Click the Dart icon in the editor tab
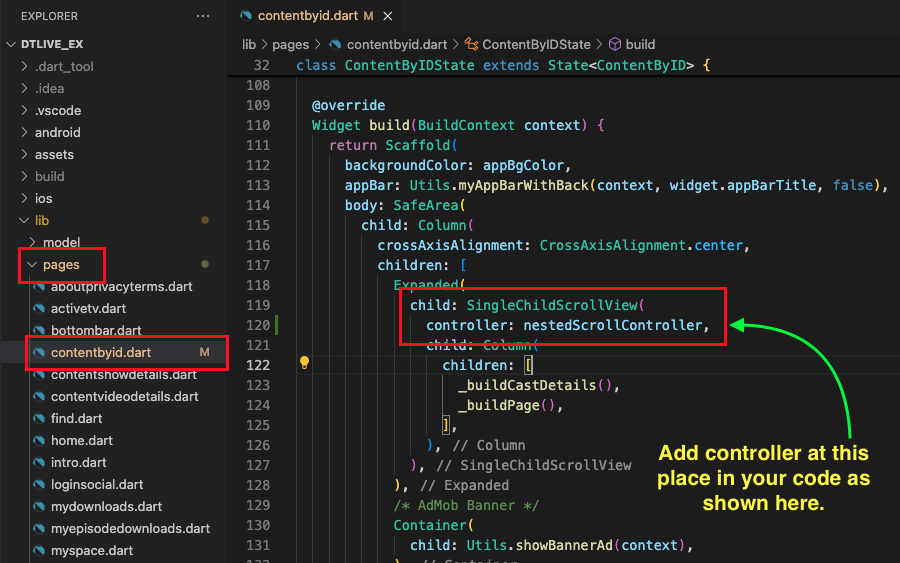 pyautogui.click(x=246, y=15)
